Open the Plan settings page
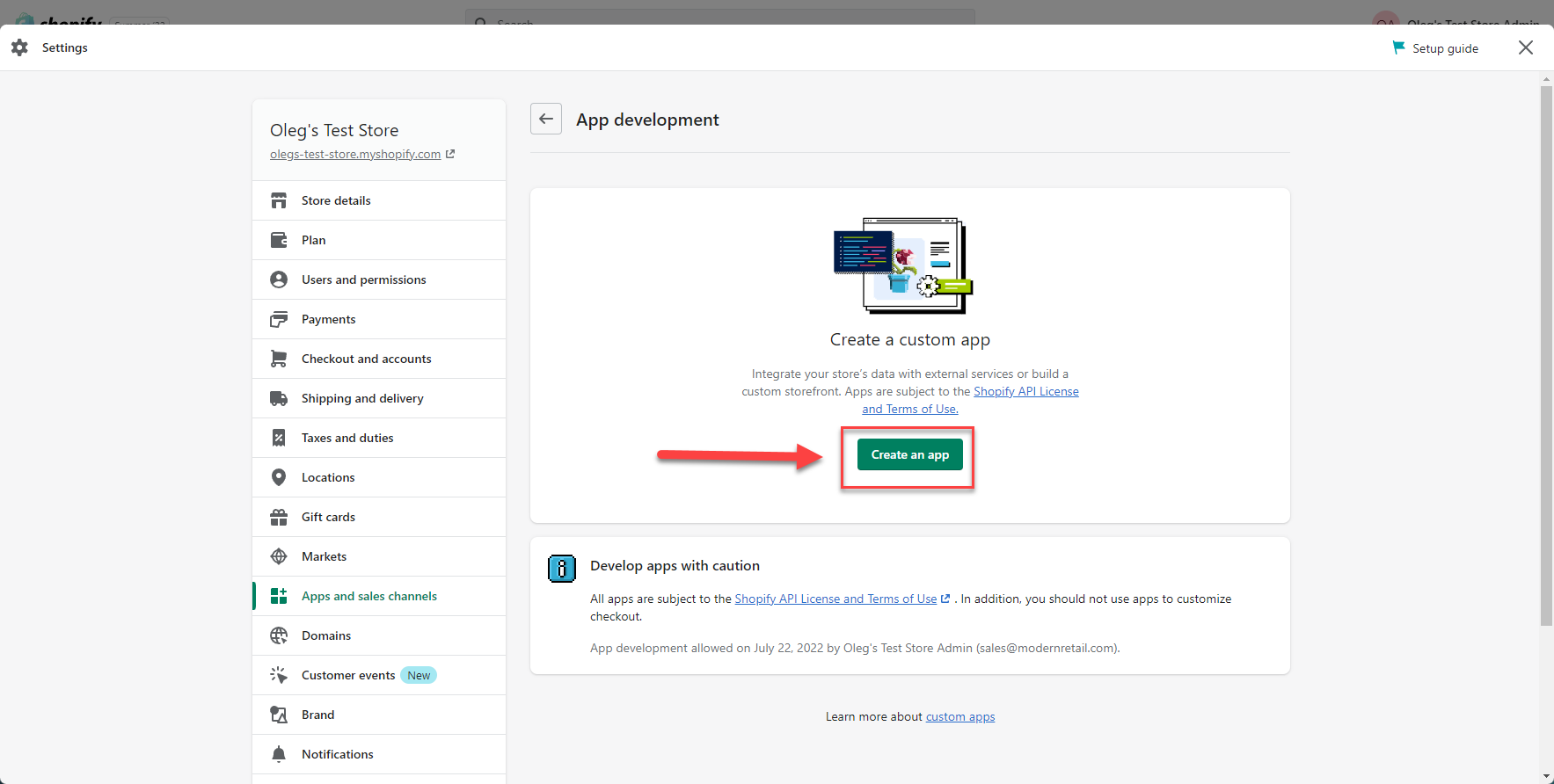 (379, 240)
